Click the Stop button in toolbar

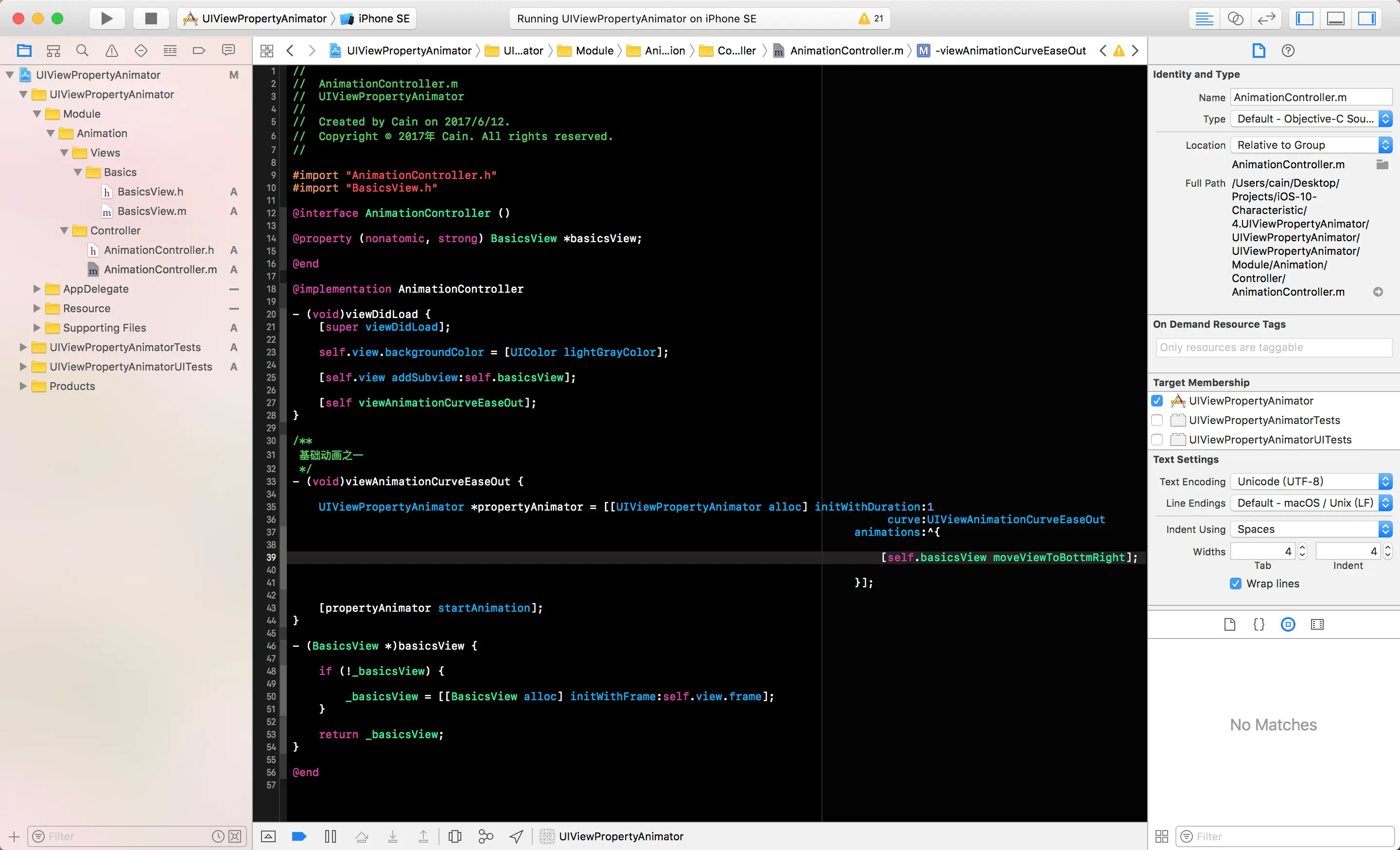151,18
